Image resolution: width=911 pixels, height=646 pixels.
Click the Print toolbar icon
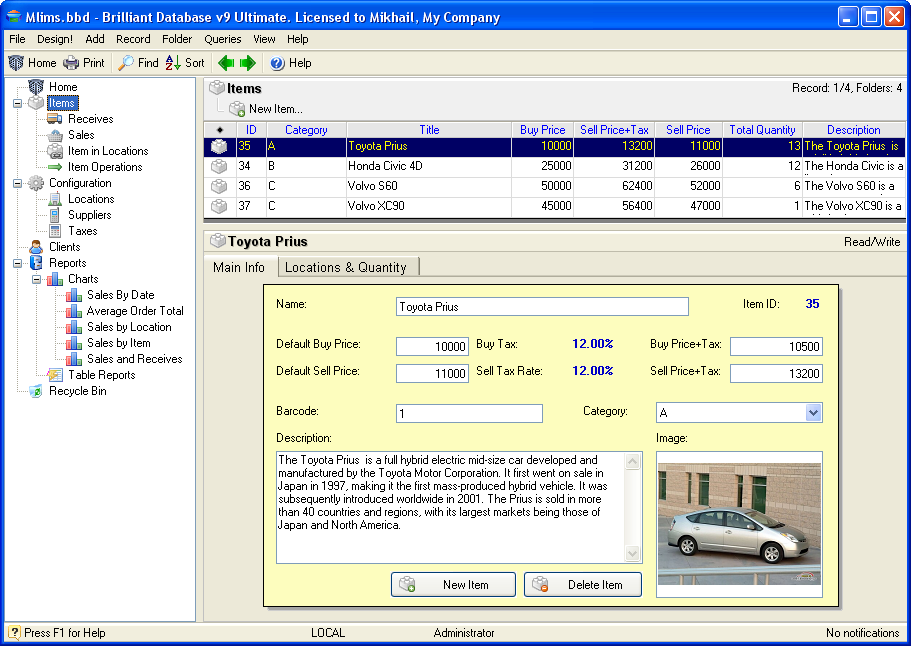pyautogui.click(x=72, y=63)
